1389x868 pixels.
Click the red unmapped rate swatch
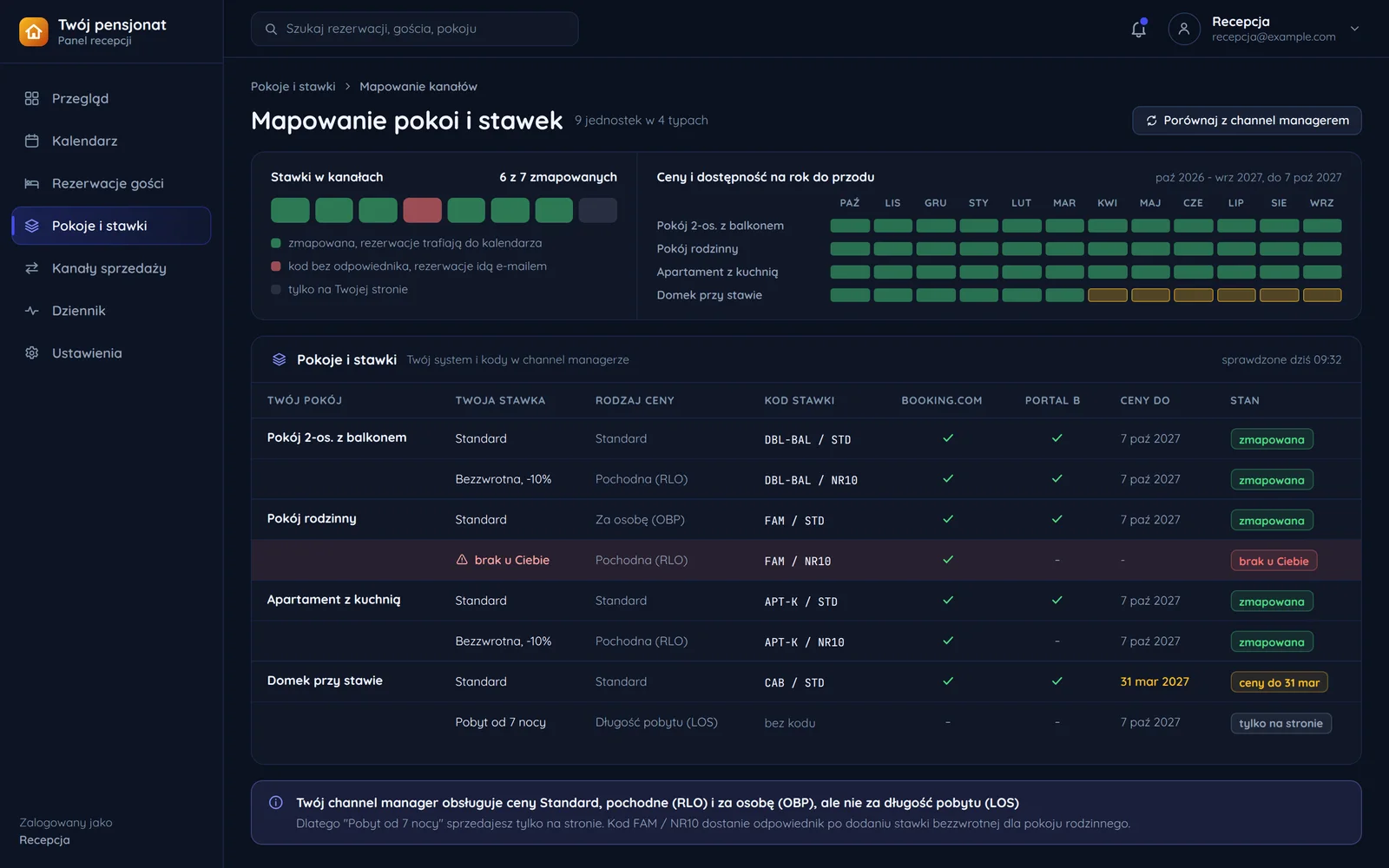tap(422, 210)
